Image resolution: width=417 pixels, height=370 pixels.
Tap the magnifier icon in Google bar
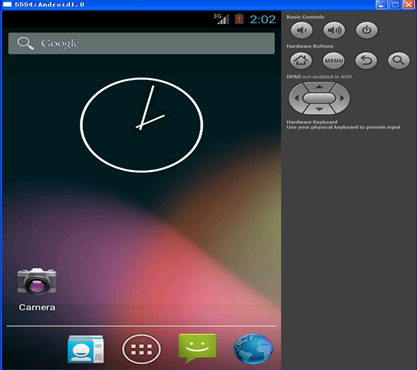(x=25, y=43)
